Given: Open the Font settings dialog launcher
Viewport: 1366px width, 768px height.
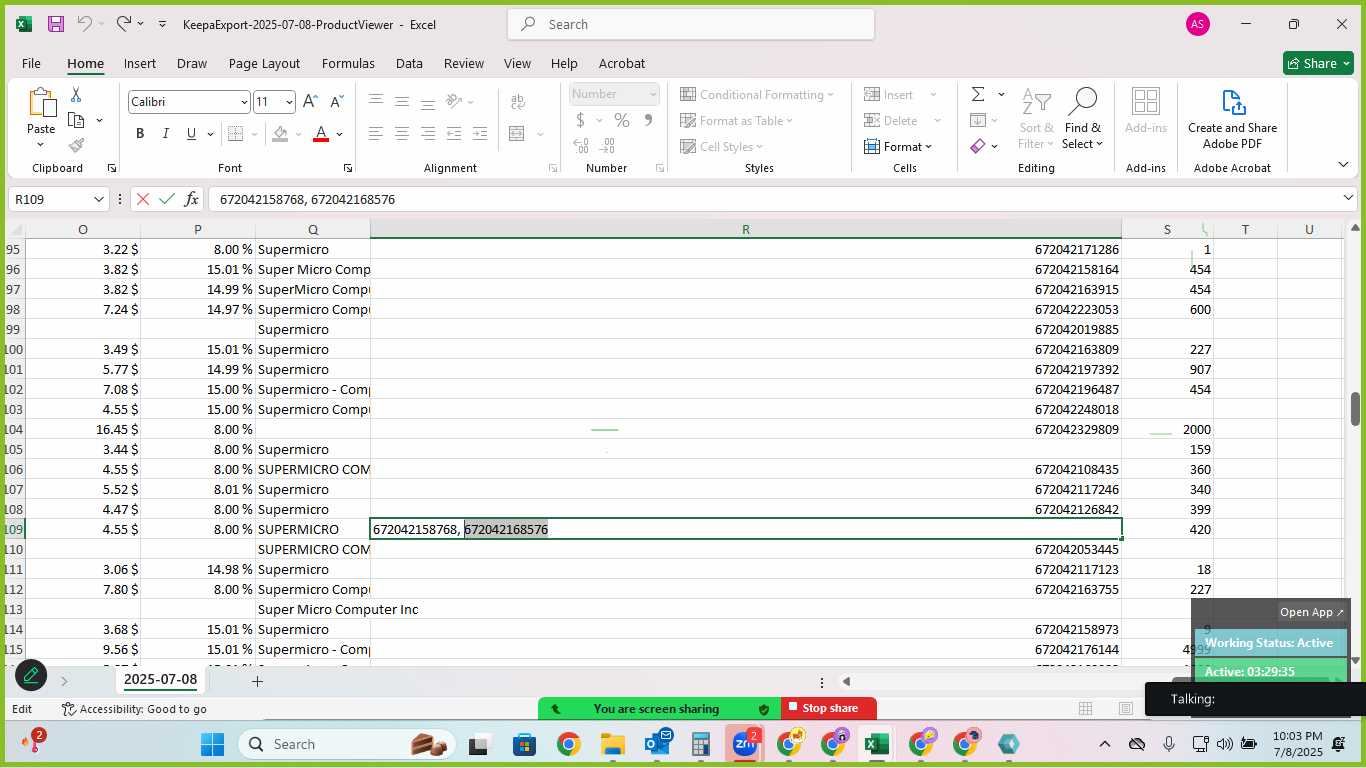Looking at the screenshot, I should click(348, 168).
